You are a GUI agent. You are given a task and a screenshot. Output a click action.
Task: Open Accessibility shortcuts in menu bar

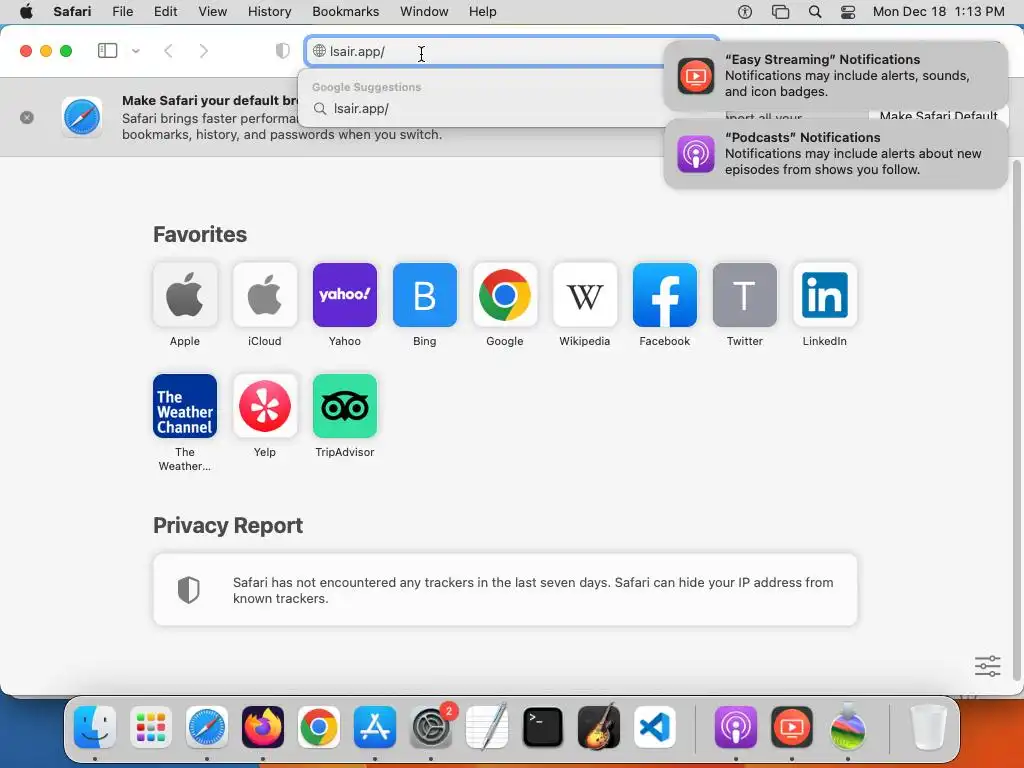click(745, 12)
